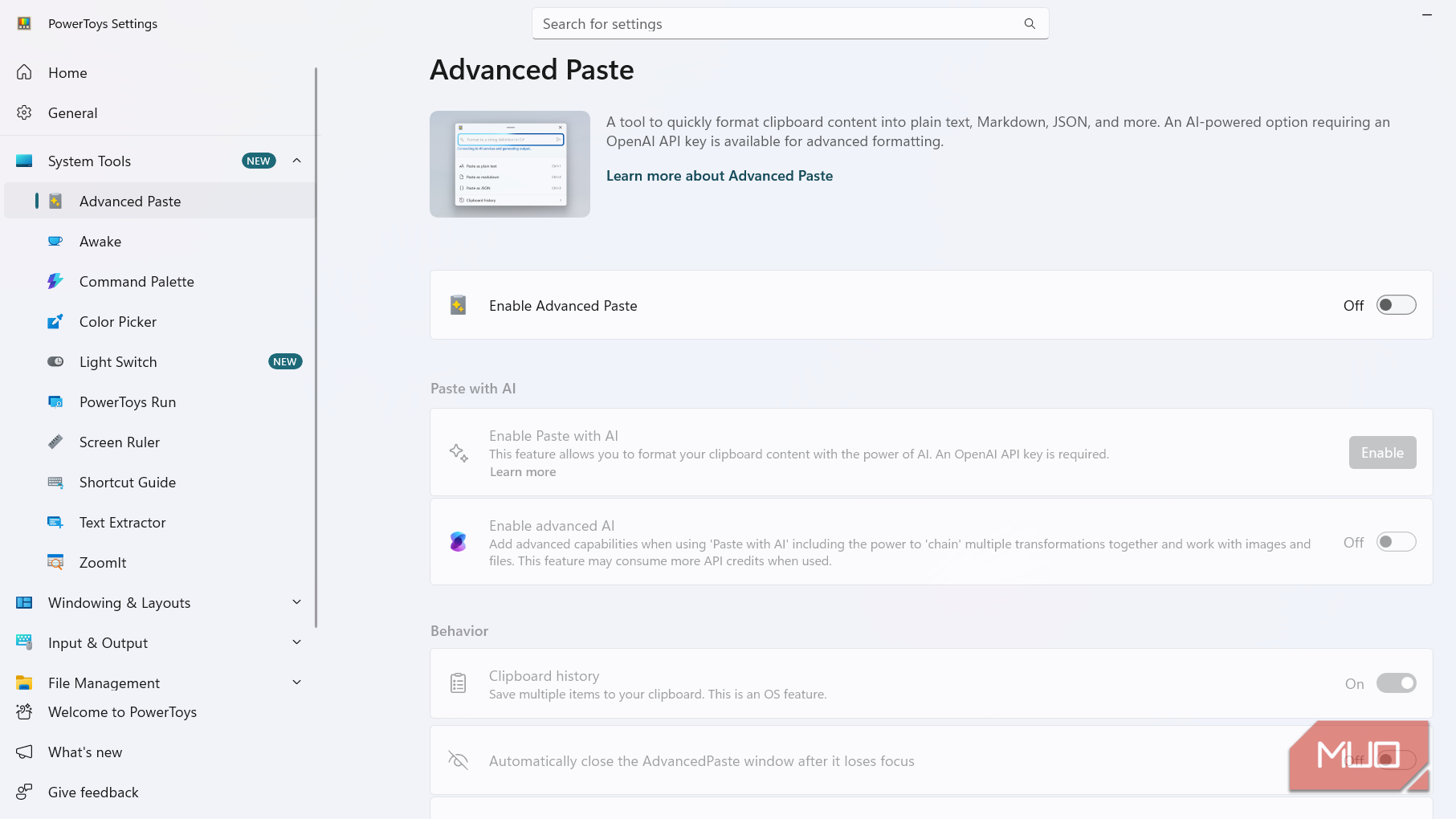The height and width of the screenshot is (819, 1456).
Task: Click the Welcome to PowerToys icon
Action: click(24, 711)
